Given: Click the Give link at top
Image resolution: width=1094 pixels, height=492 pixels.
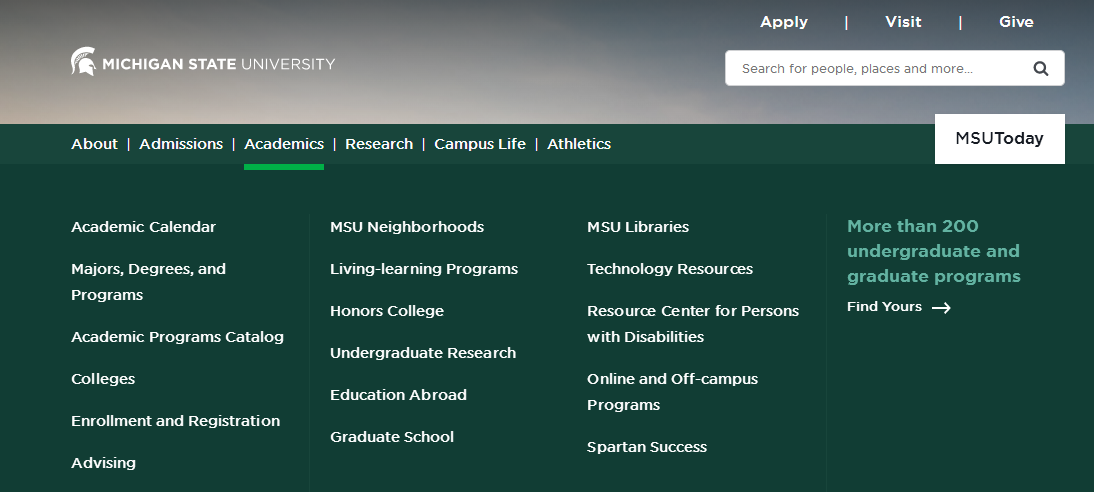Looking at the screenshot, I should pyautogui.click(x=1016, y=22).
